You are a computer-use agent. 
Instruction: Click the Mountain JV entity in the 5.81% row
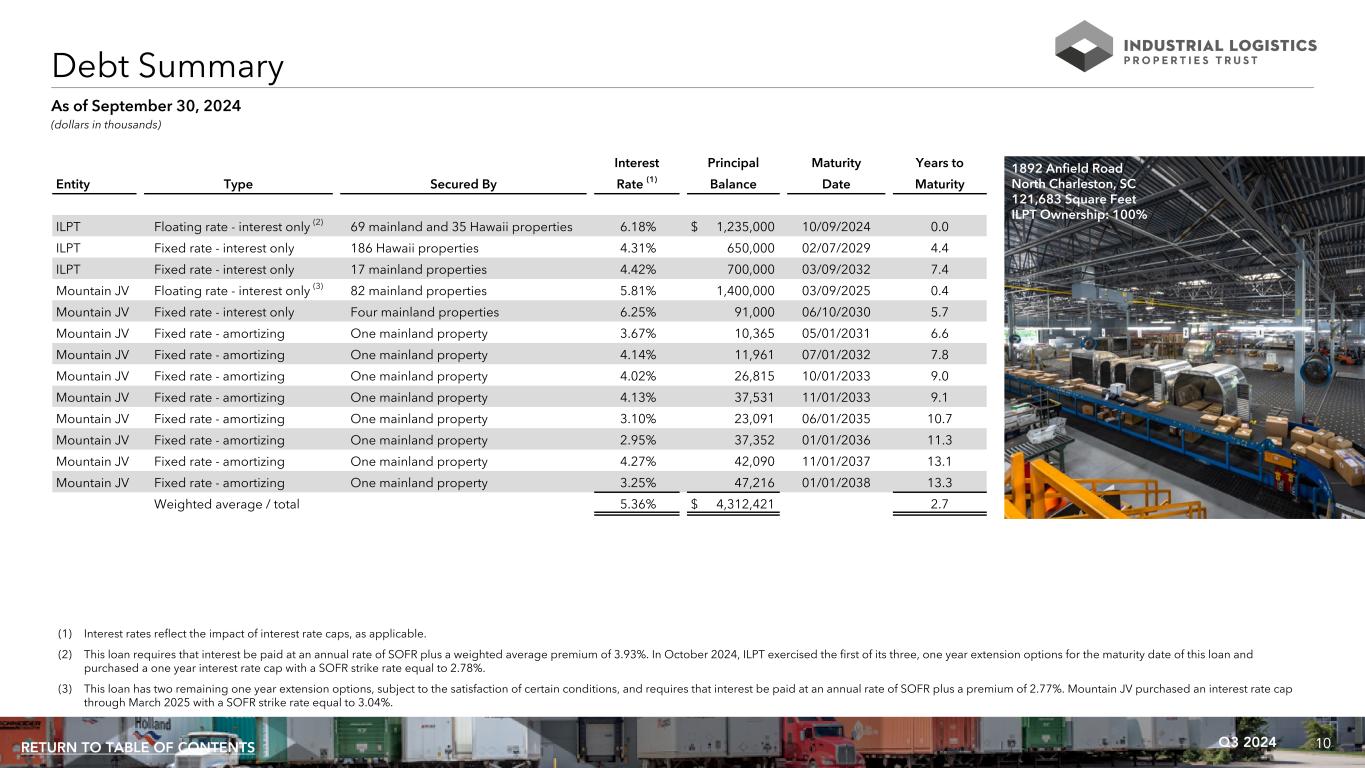(x=93, y=291)
